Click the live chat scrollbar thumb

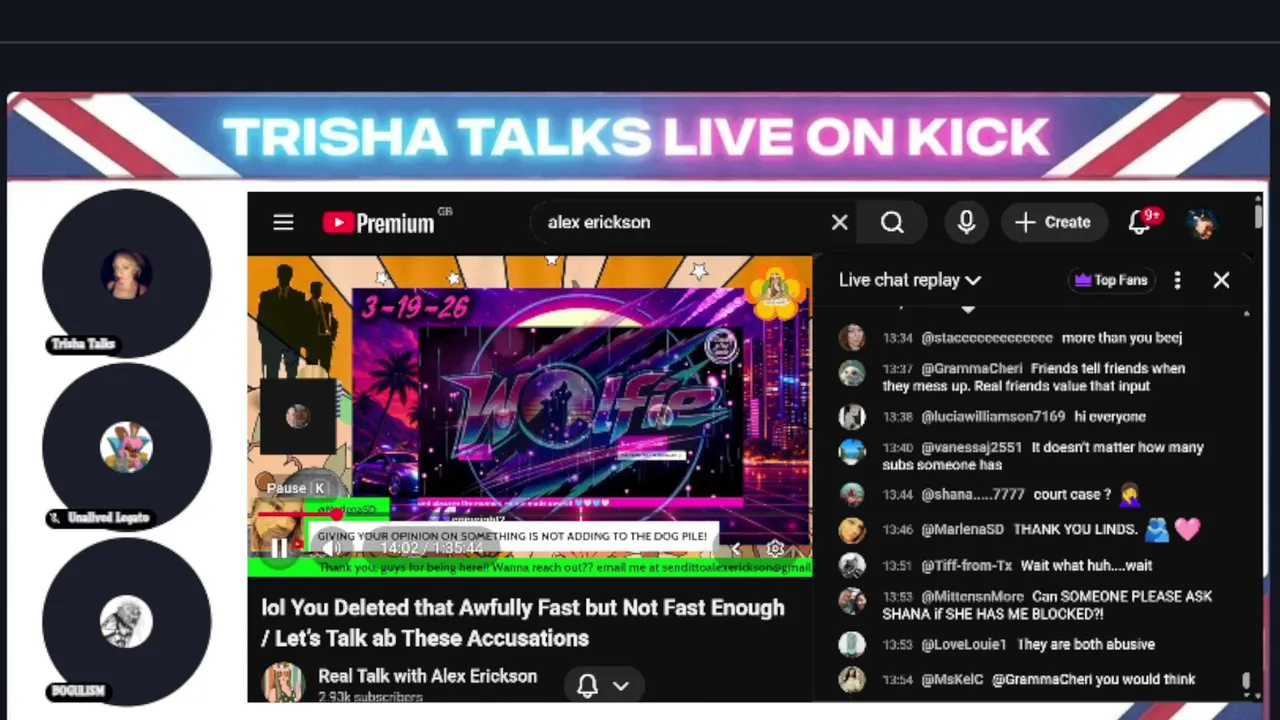1246,681
